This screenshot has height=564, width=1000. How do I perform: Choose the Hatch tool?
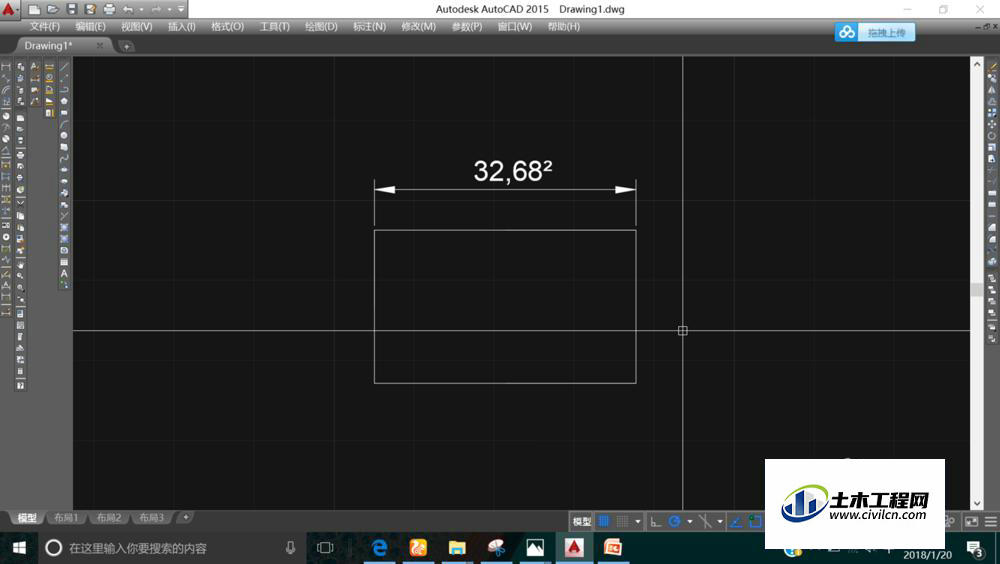(64, 228)
